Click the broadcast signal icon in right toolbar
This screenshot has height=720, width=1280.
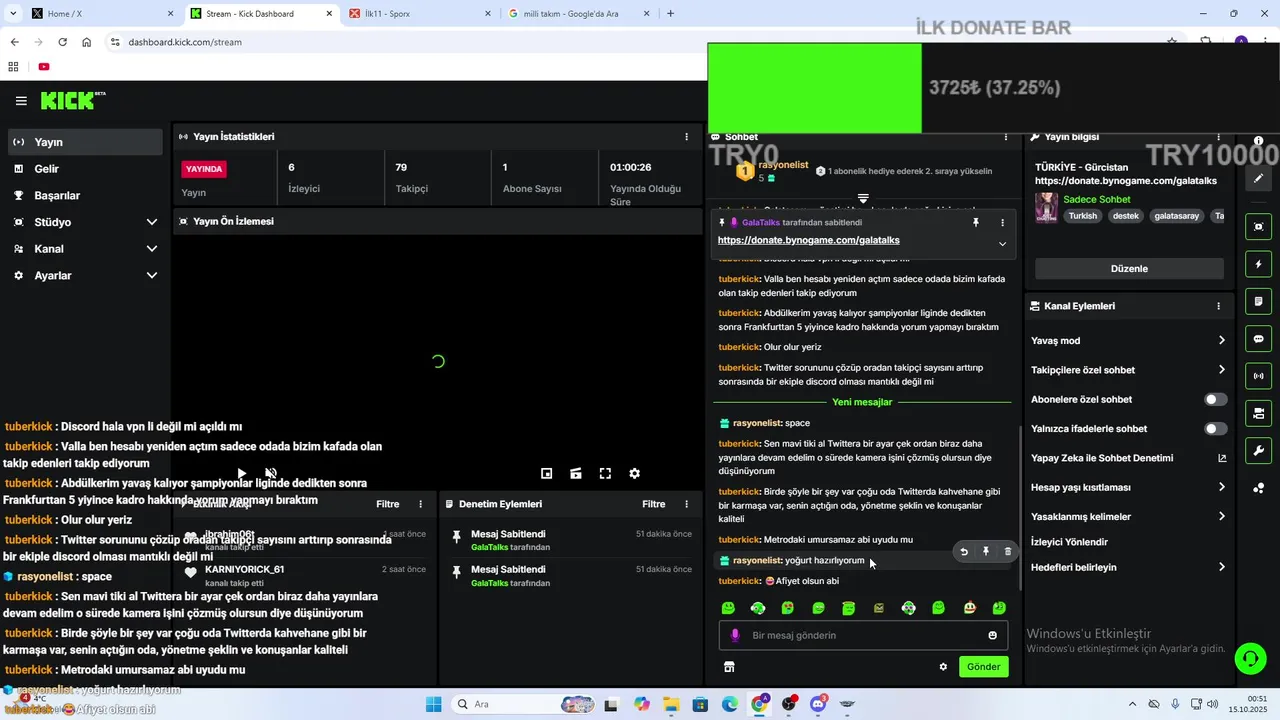click(1259, 376)
